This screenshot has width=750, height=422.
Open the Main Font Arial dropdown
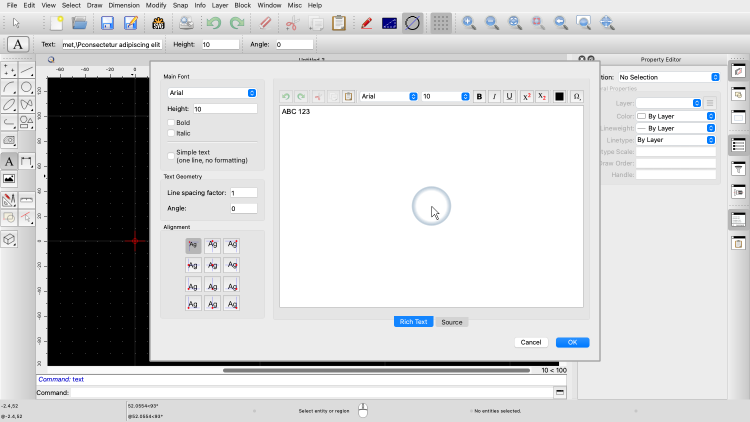212,93
